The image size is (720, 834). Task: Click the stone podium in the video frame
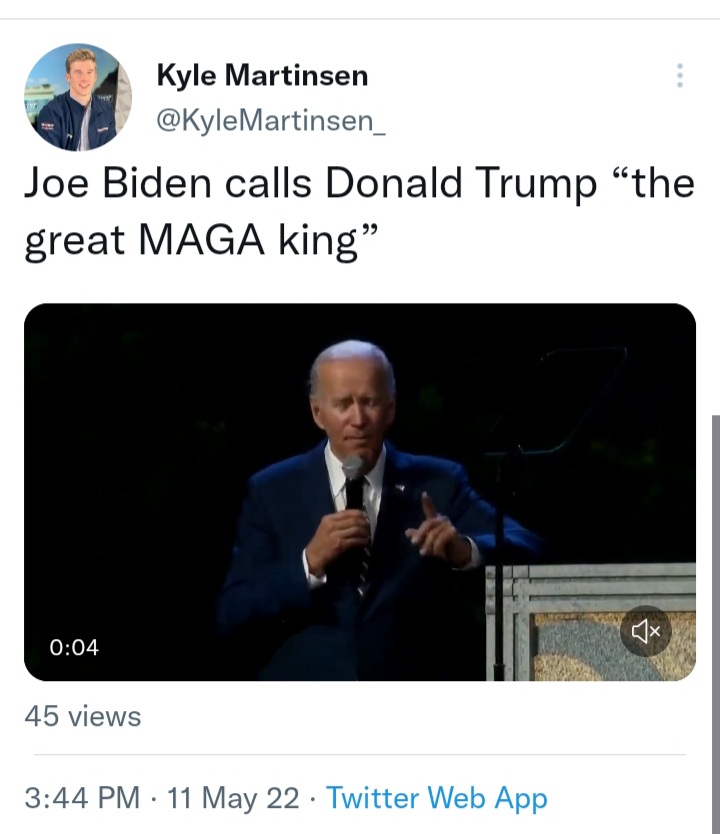pos(590,622)
